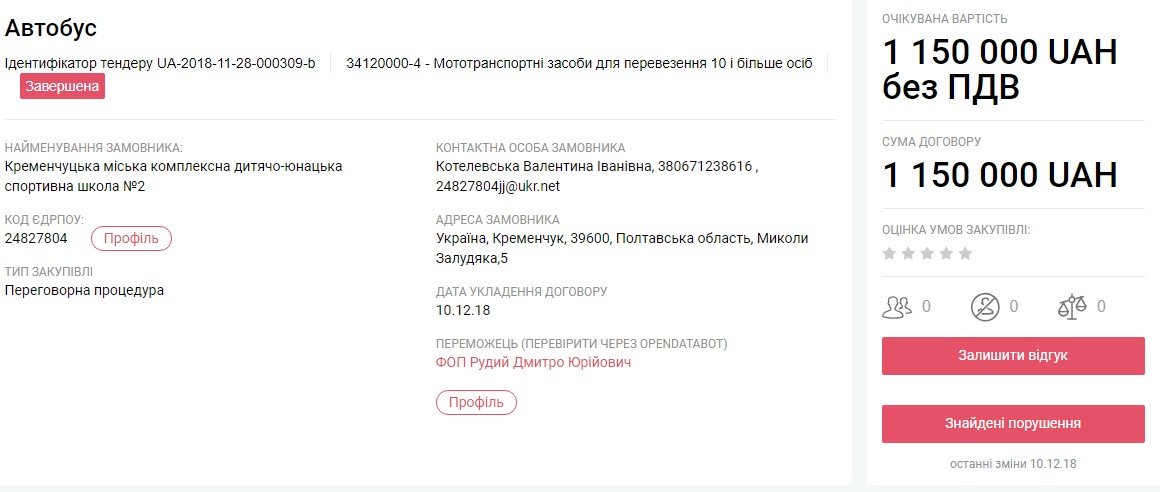Click the ЄДРПОУ code 24827804

pyautogui.click(x=36, y=238)
